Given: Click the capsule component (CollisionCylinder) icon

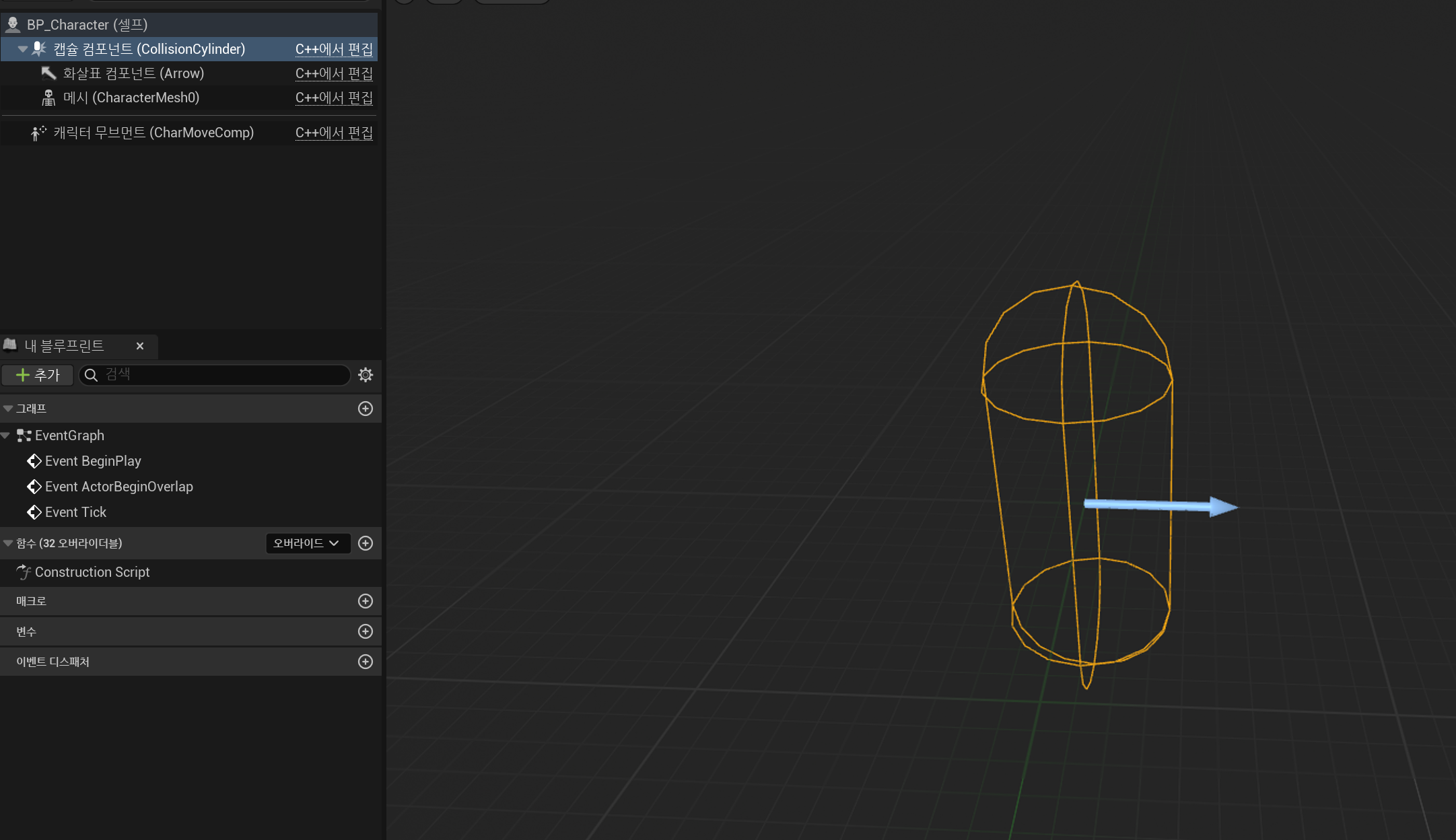Looking at the screenshot, I should (x=39, y=49).
